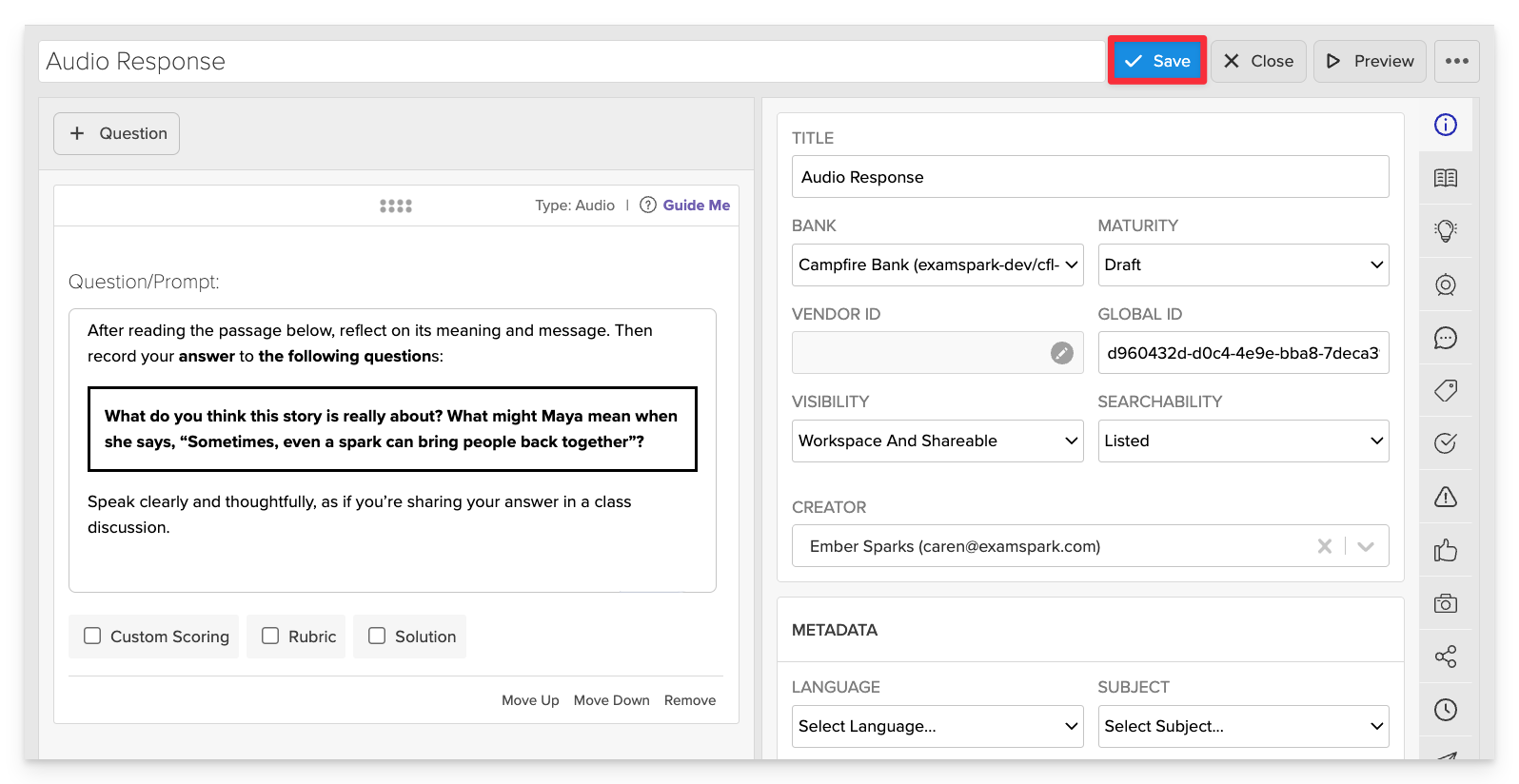The image size is (1519, 784).
Task: Open the warning triangle icon
Action: [1445, 497]
